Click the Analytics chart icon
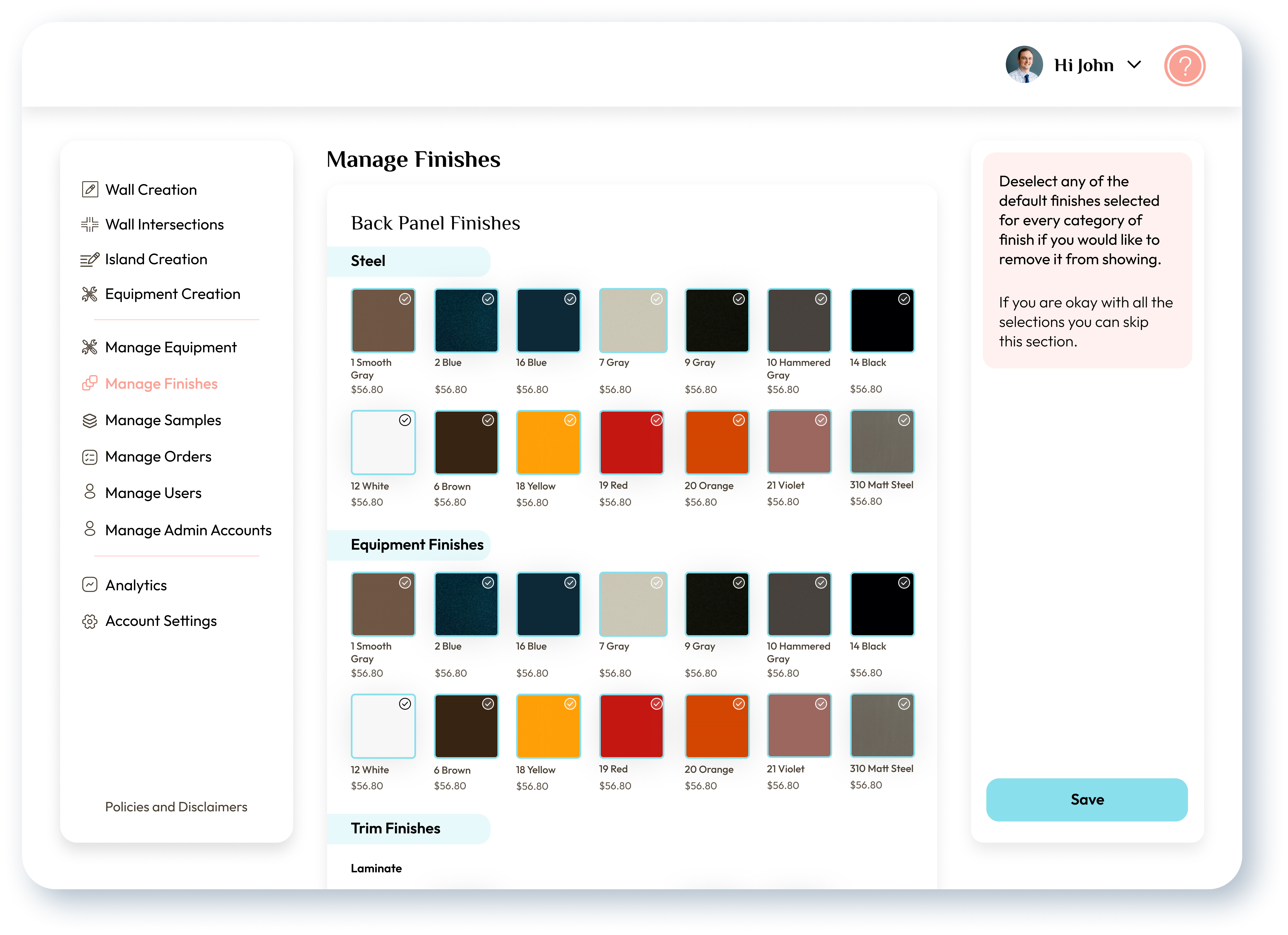The height and width of the screenshot is (935, 1288). 90,585
